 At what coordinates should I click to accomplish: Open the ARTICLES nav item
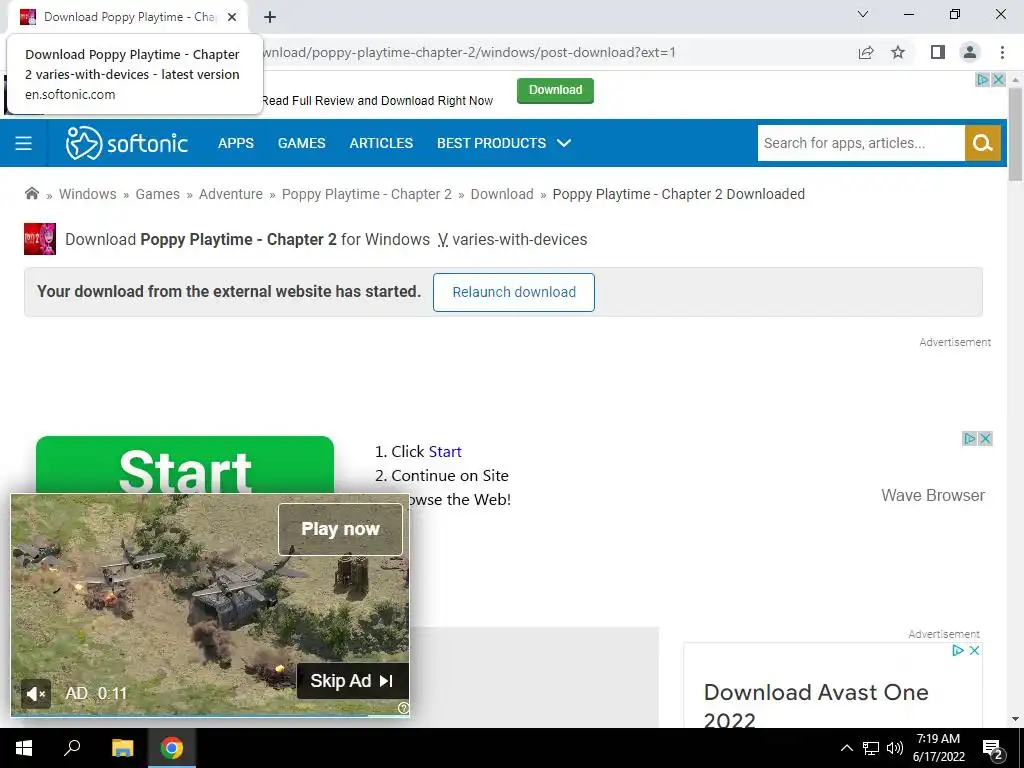pyautogui.click(x=381, y=143)
